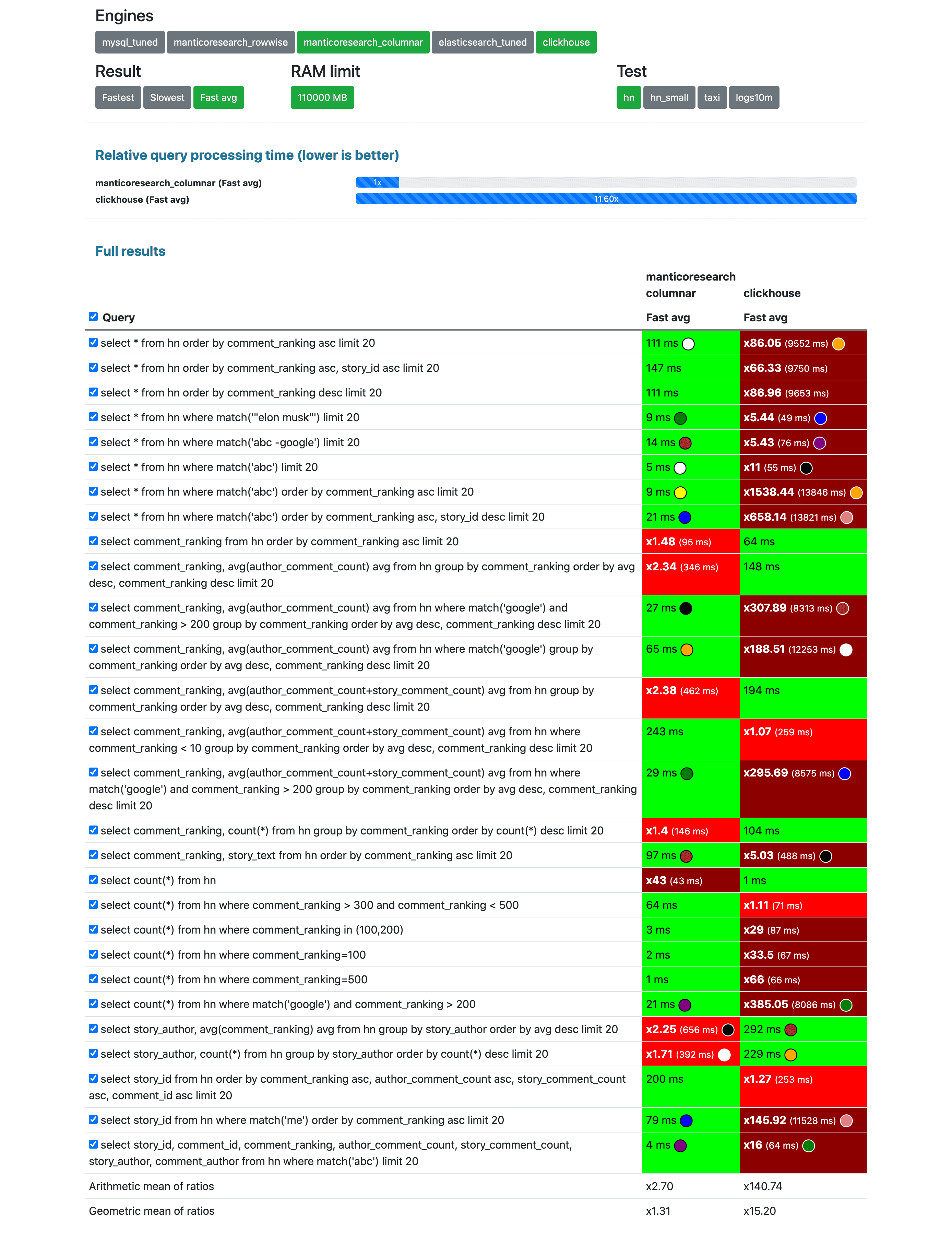Click the orange circle beside 65 ms
Screen dimensions: 952x1234
(687, 650)
